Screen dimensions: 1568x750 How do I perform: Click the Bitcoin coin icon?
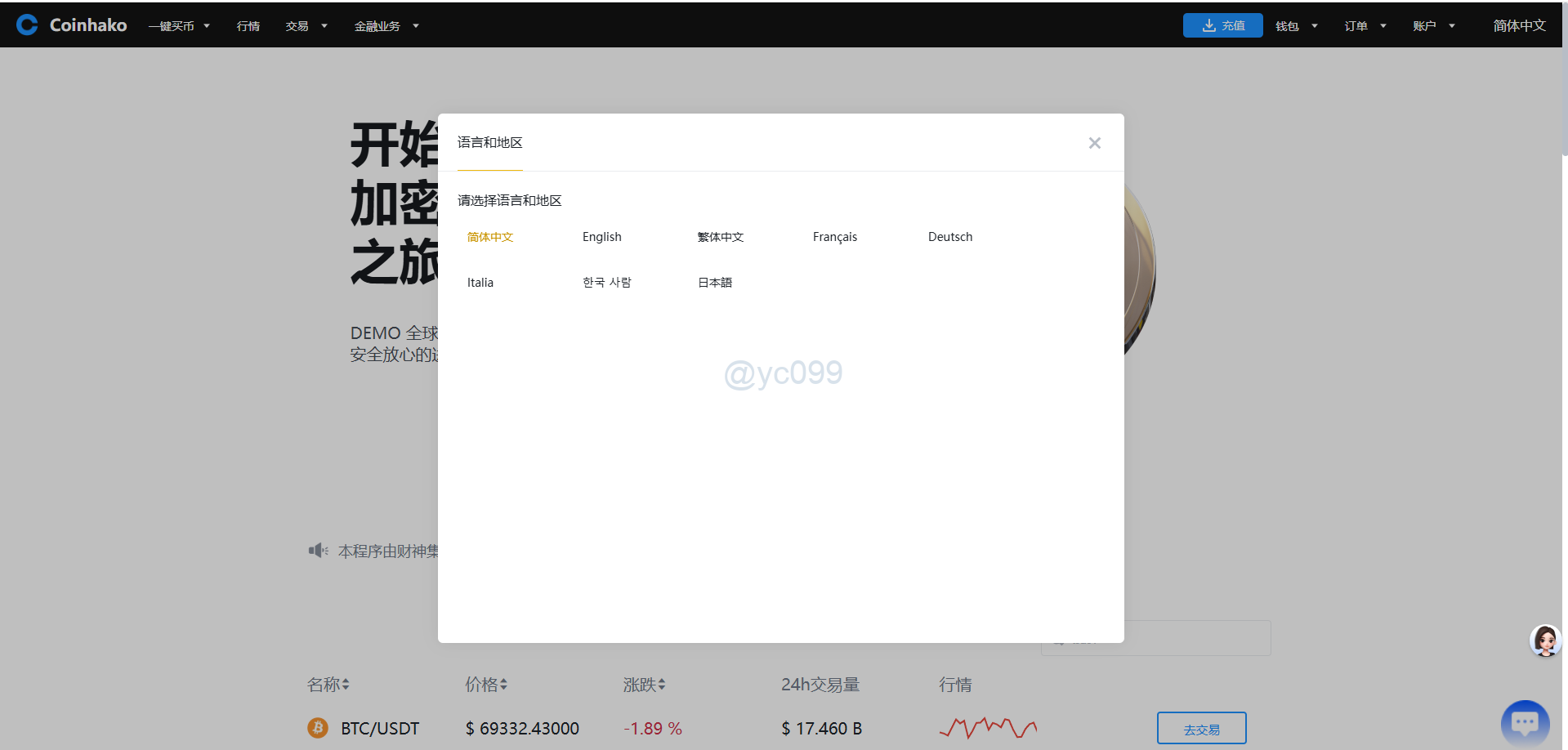317,728
